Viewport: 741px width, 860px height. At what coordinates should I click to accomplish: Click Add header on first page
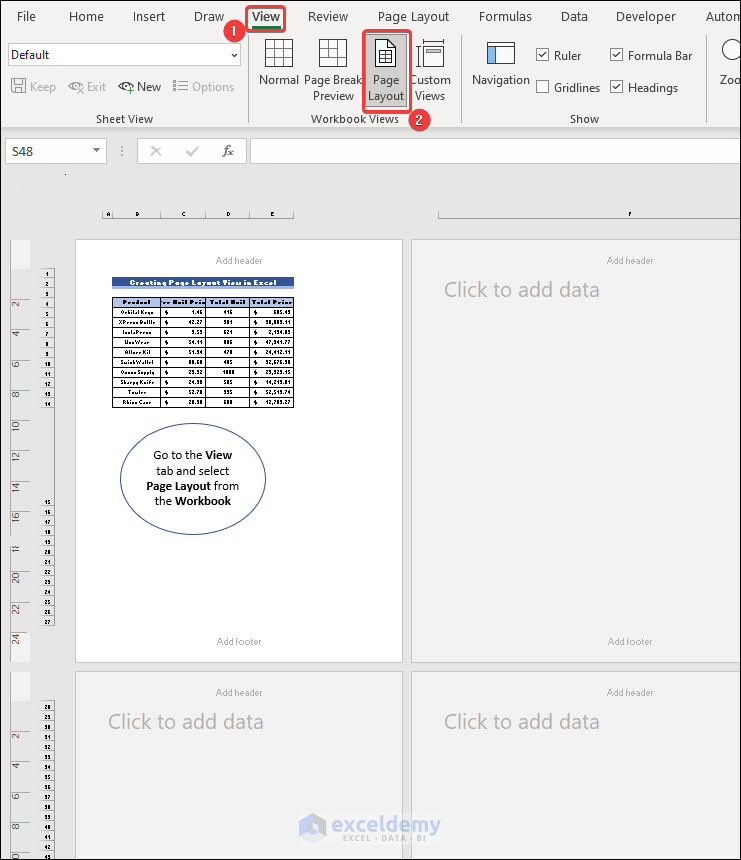pyautogui.click(x=239, y=261)
